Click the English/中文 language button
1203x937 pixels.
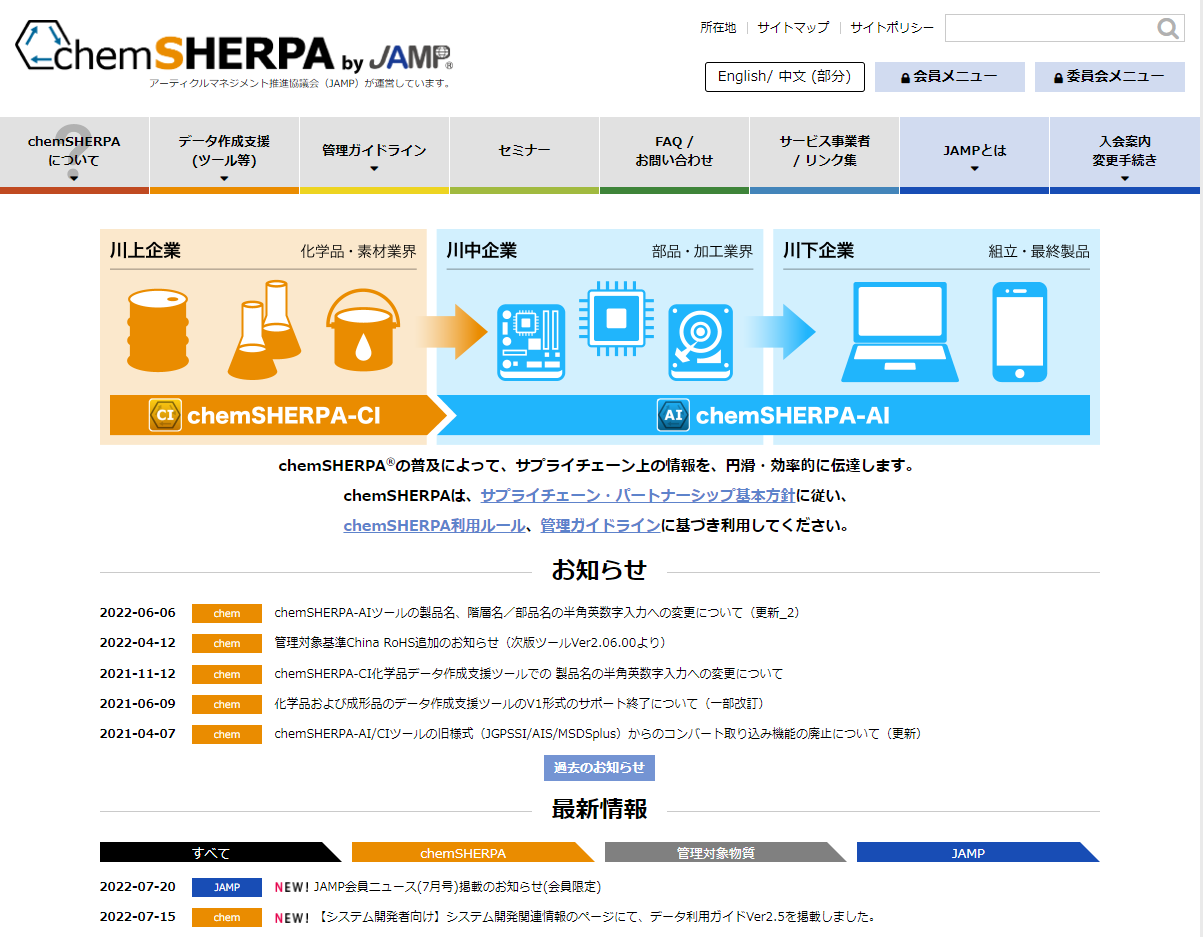click(x=784, y=76)
